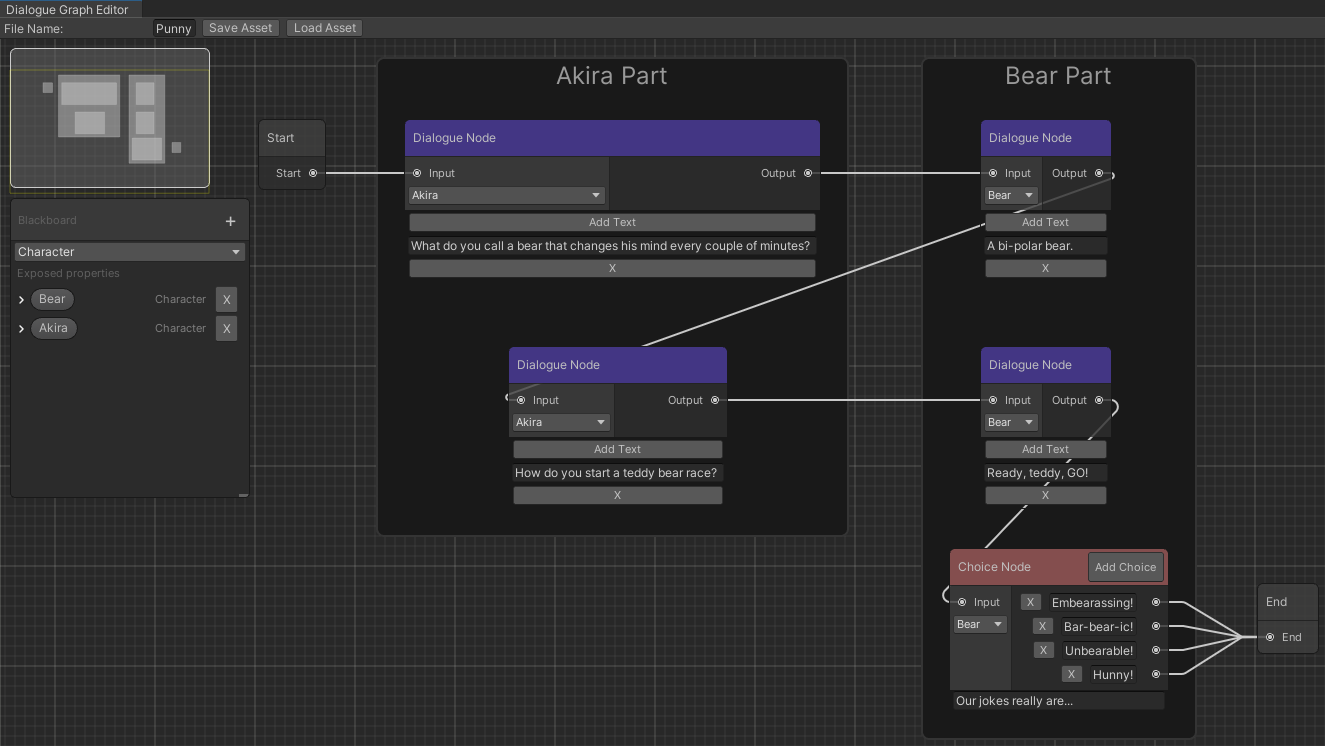Delete the Bear property with its X icon
Image resolution: width=1325 pixels, height=746 pixels.
226,298
